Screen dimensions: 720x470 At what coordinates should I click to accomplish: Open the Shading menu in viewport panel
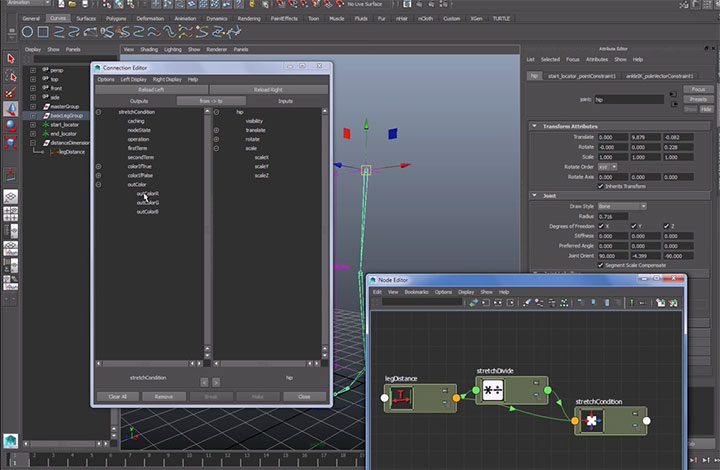pos(149,49)
